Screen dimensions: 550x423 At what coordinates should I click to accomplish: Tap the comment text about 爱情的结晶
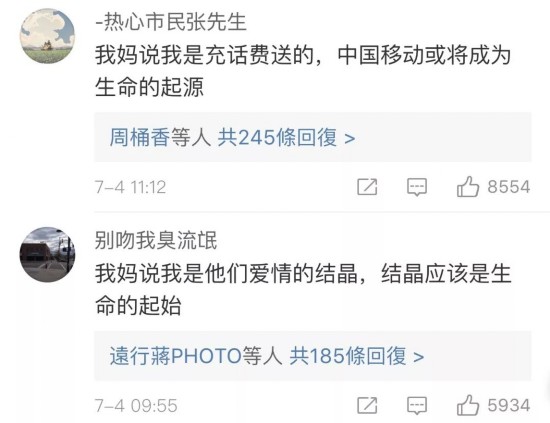point(303,290)
